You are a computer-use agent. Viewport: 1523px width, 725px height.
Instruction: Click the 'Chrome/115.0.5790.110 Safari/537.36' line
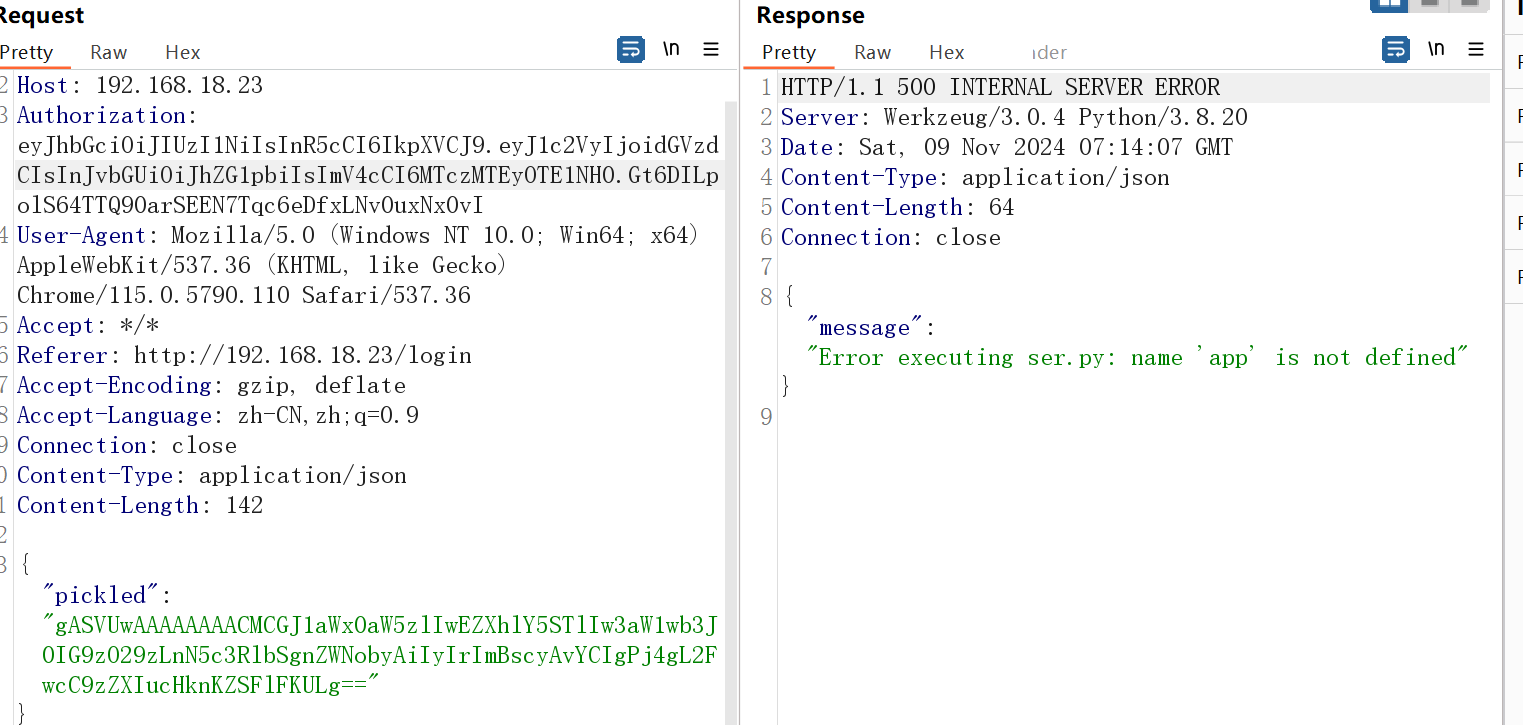(x=244, y=296)
